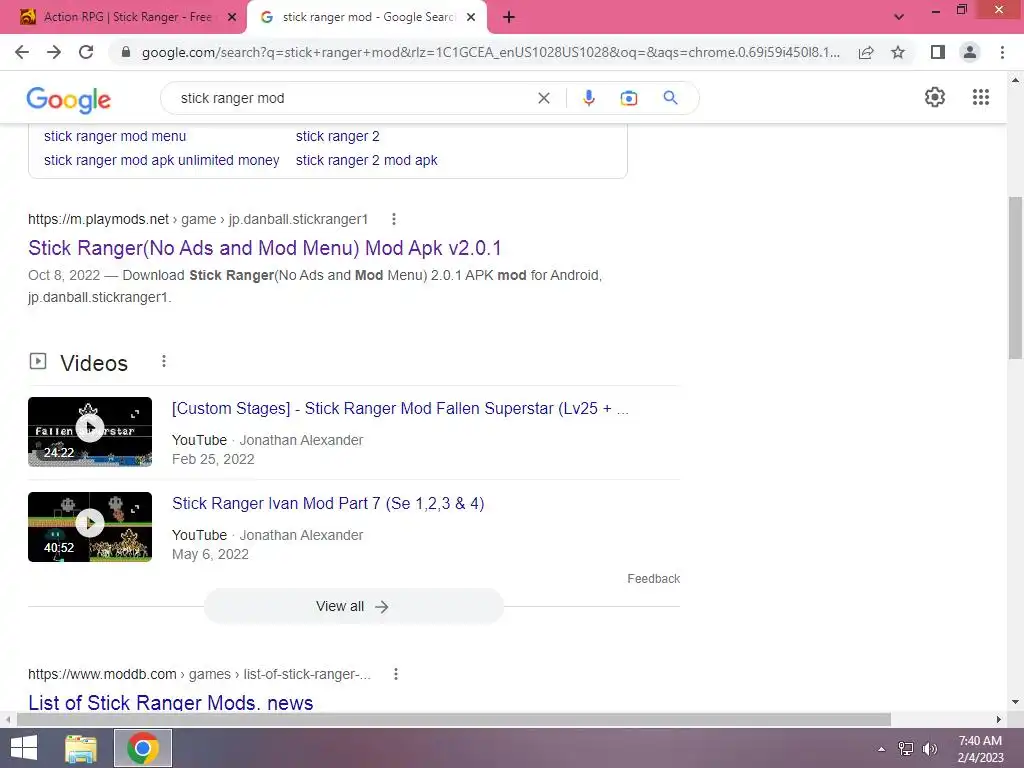This screenshot has height=768, width=1024.
Task: Click the site info lock icon
Action: pos(126,52)
